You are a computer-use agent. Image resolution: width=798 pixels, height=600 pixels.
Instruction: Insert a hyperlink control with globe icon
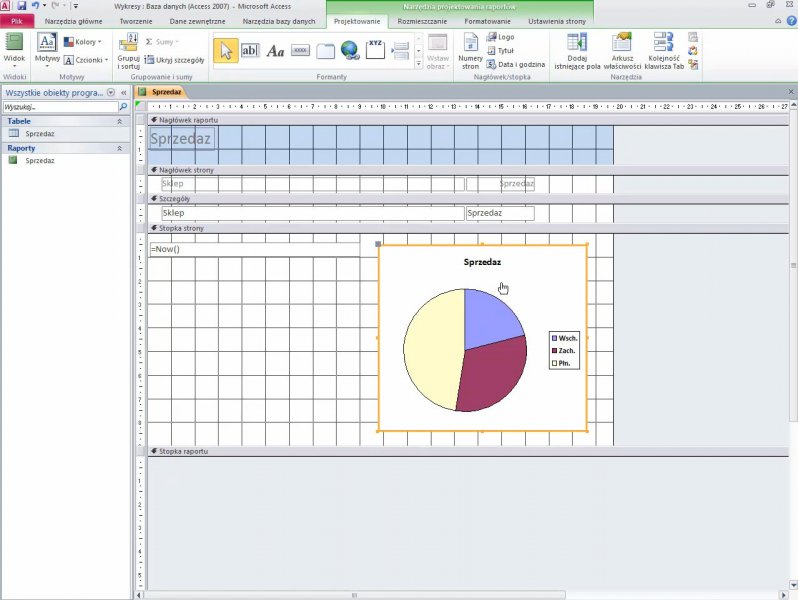[x=350, y=50]
